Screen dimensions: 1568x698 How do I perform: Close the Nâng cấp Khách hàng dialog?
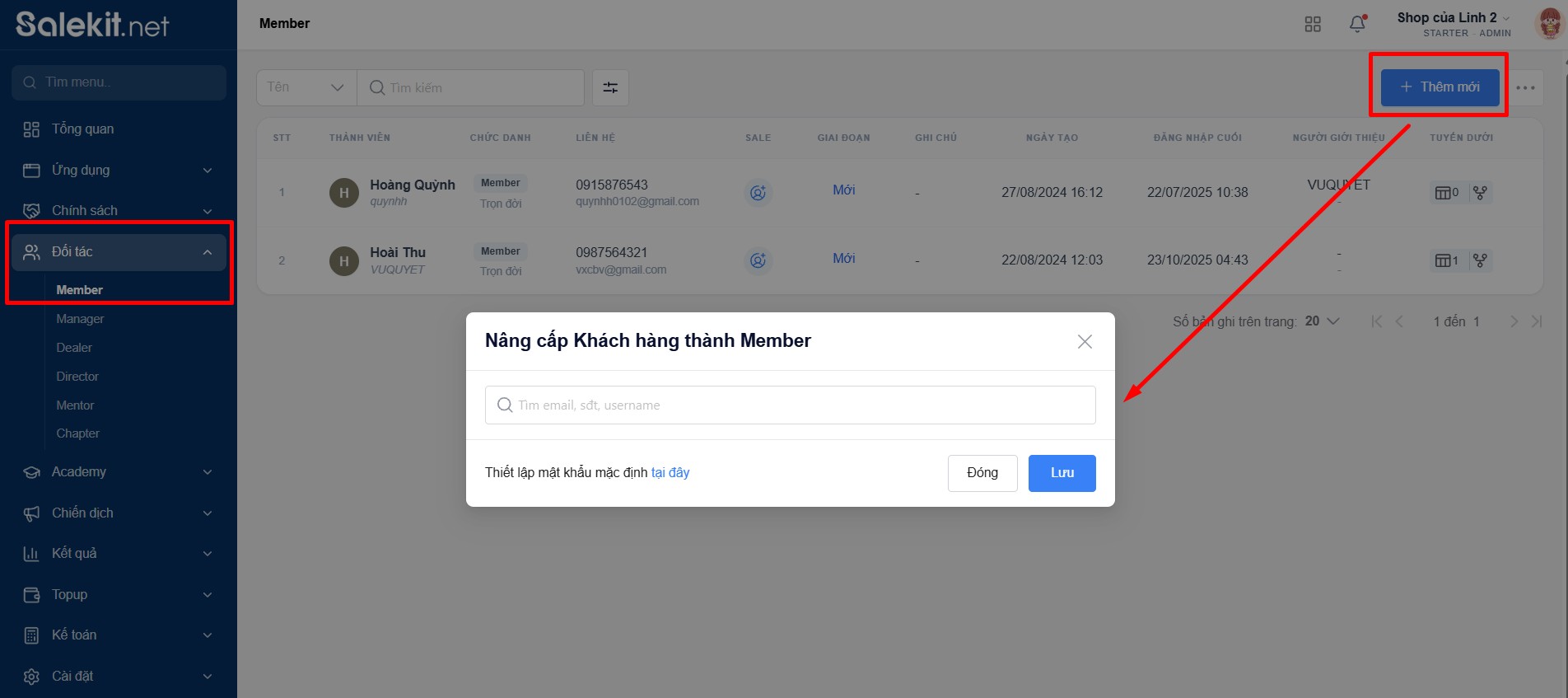(x=1085, y=341)
